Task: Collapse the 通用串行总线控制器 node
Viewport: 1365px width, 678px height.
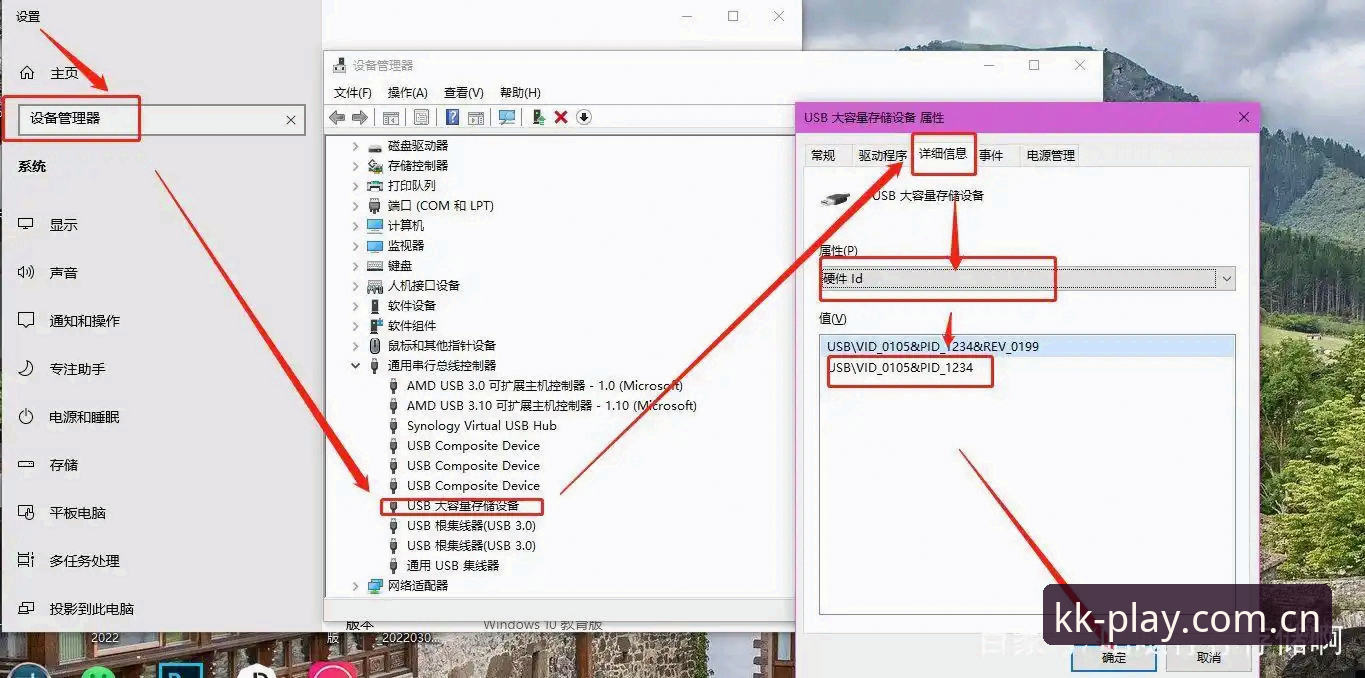Action: click(x=355, y=366)
